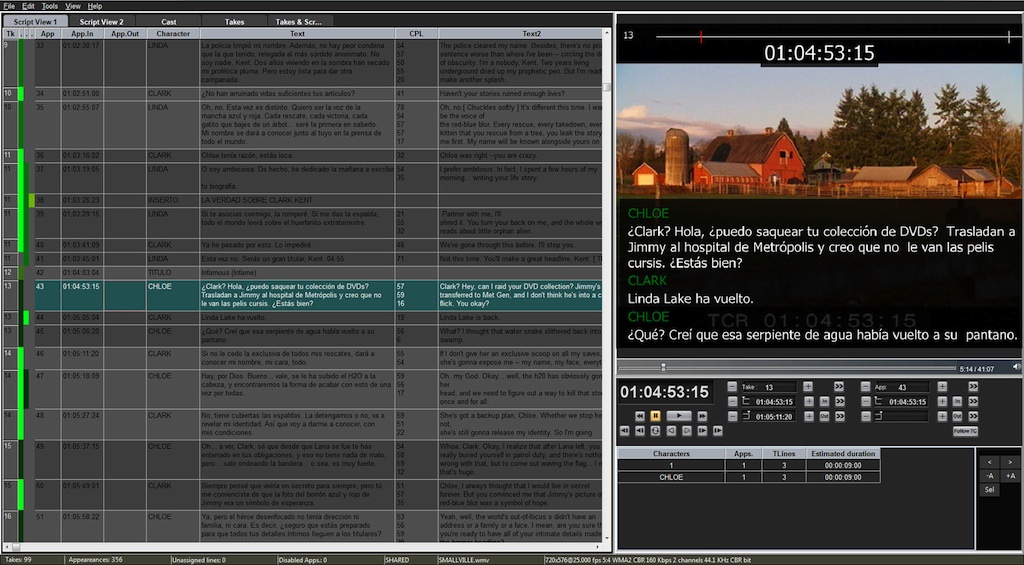
Task: Set take in-point with the In button
Action: [824, 402]
